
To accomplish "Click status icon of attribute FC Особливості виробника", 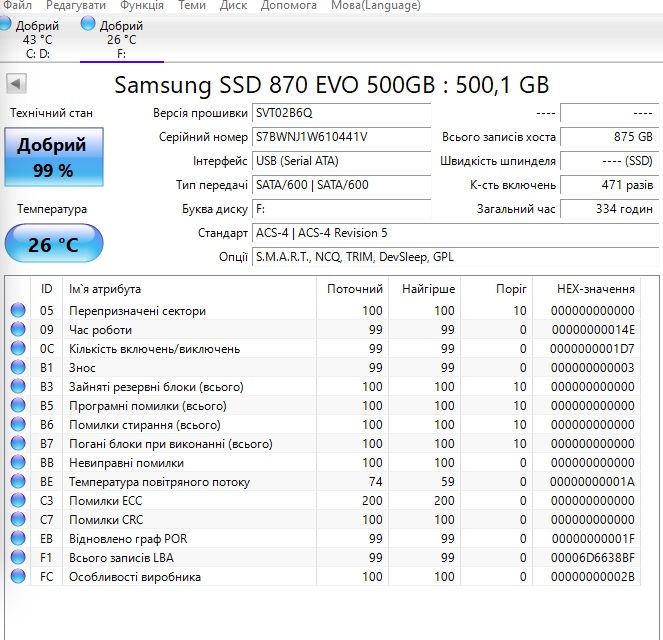I will (18, 577).
